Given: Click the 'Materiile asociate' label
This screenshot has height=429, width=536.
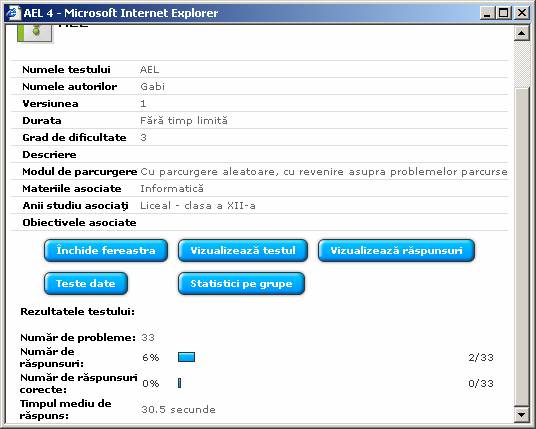Looking at the screenshot, I should tap(72, 189).
